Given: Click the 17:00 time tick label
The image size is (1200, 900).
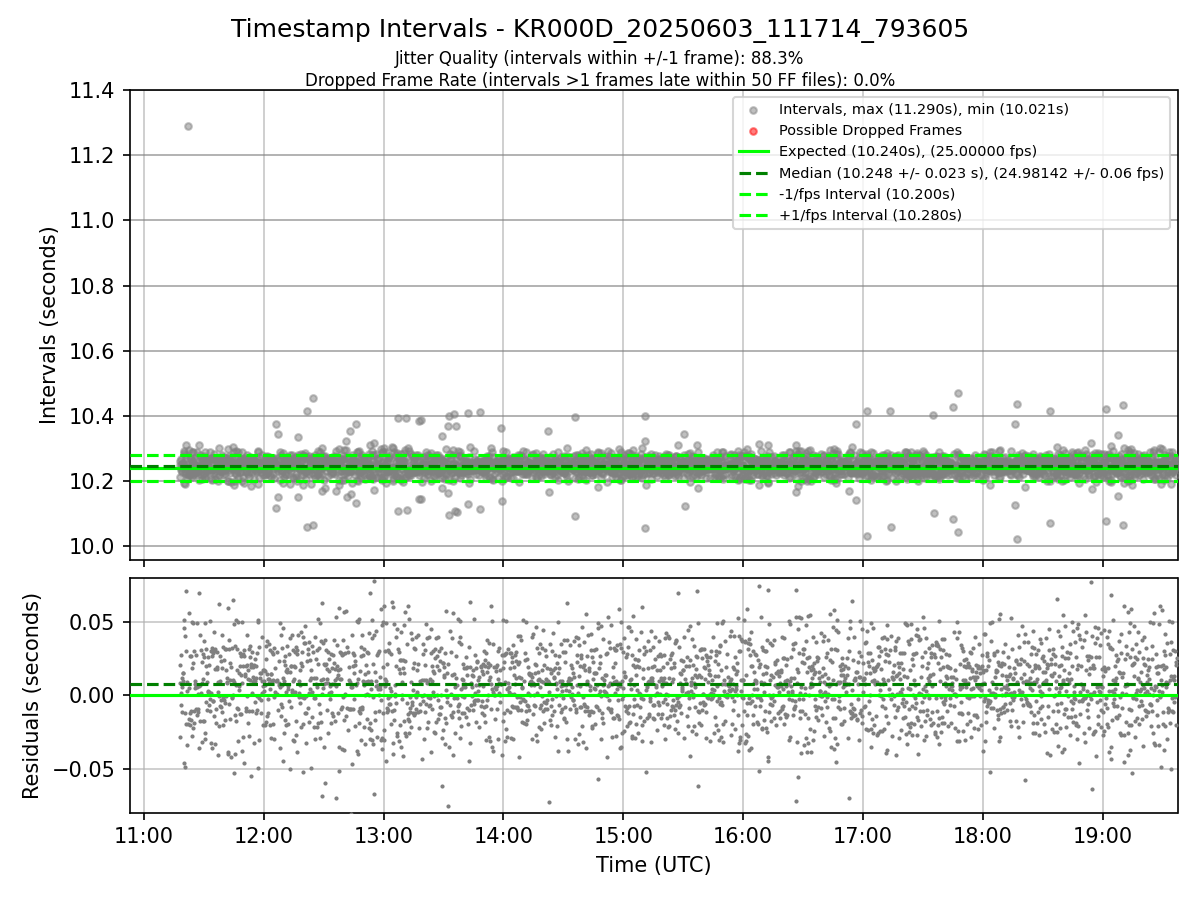Looking at the screenshot, I should (862, 835).
